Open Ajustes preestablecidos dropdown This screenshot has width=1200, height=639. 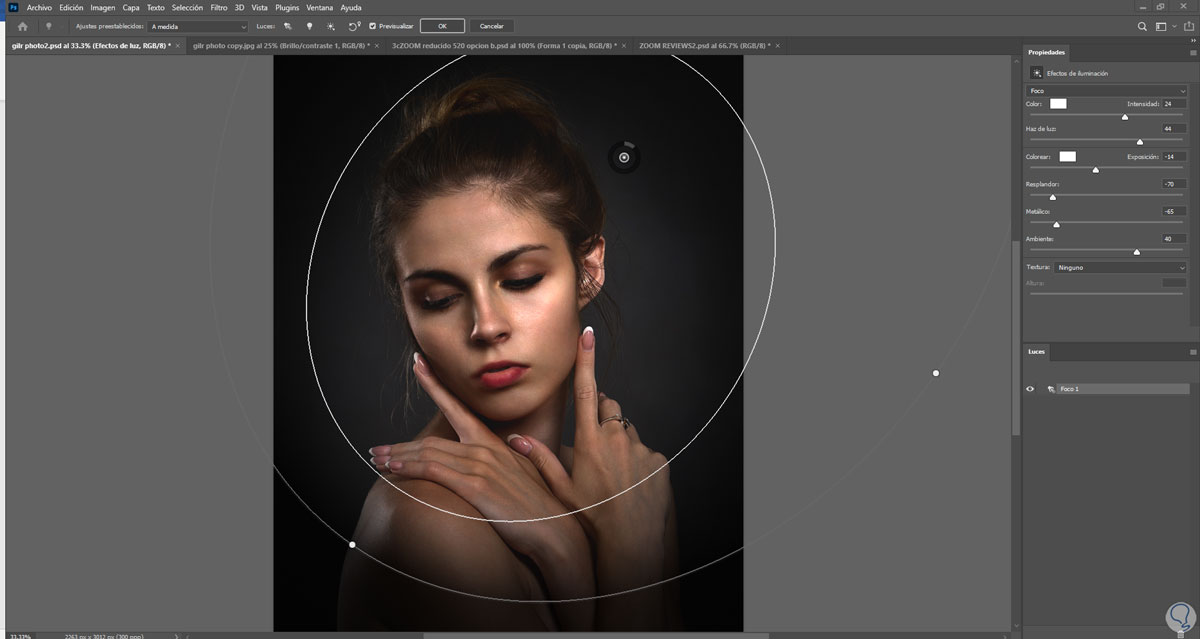coord(198,26)
